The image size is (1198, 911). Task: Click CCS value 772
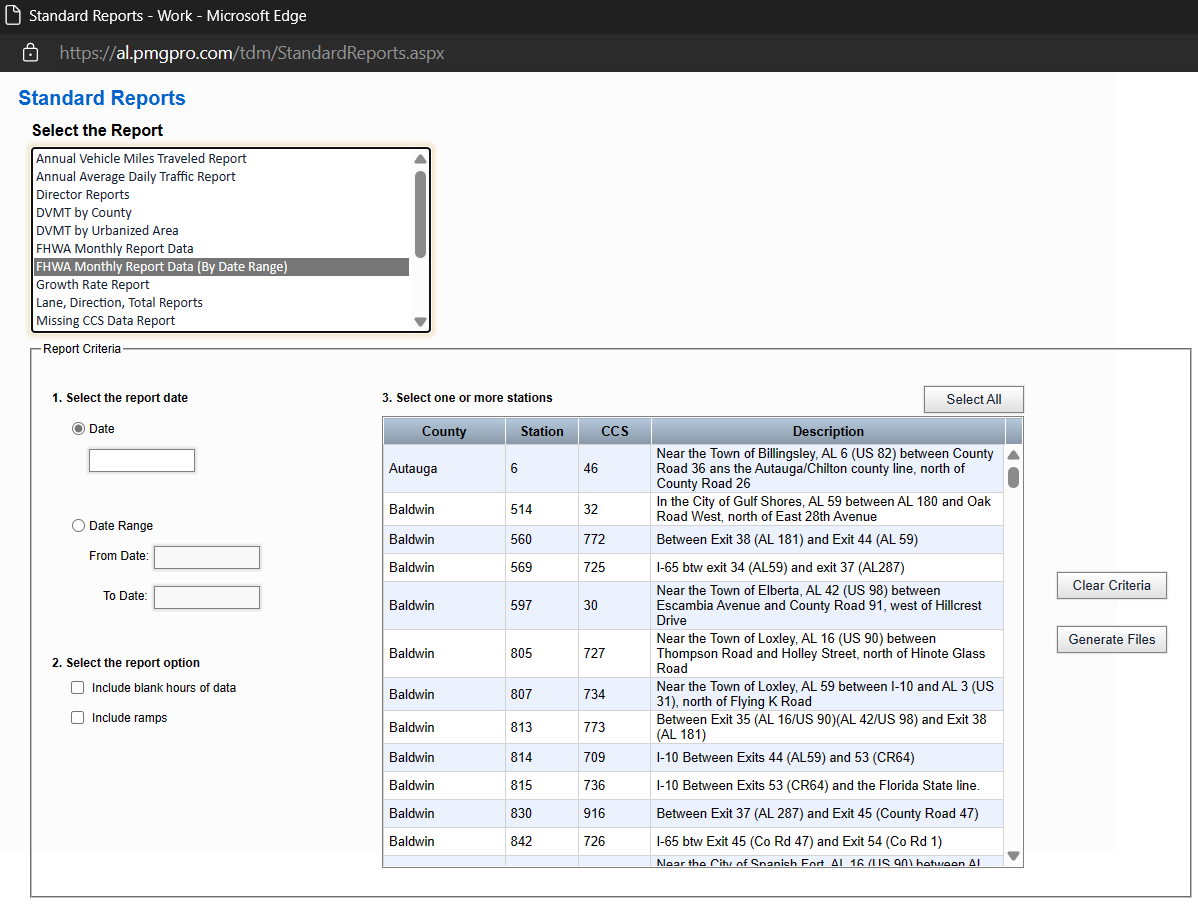(594, 540)
